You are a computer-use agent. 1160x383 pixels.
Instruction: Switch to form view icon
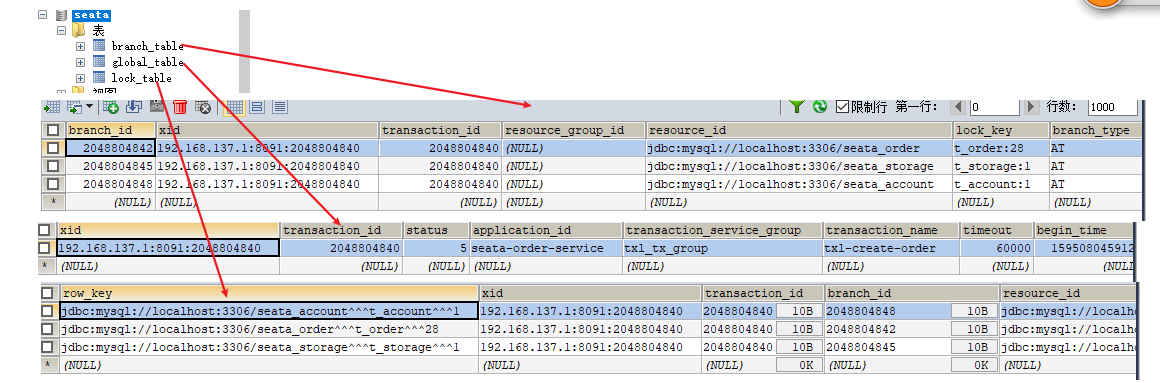(x=257, y=106)
